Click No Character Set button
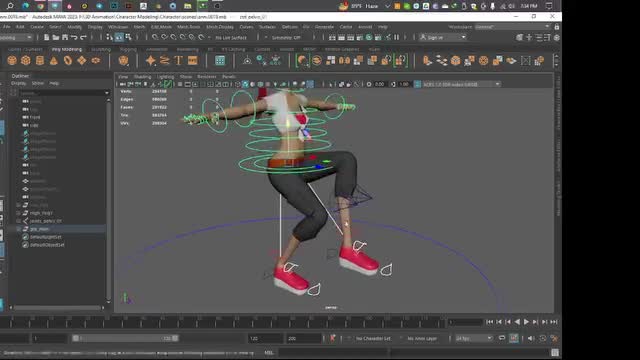Image resolution: width=640 pixels, height=360 pixels. pyautogui.click(x=373, y=338)
